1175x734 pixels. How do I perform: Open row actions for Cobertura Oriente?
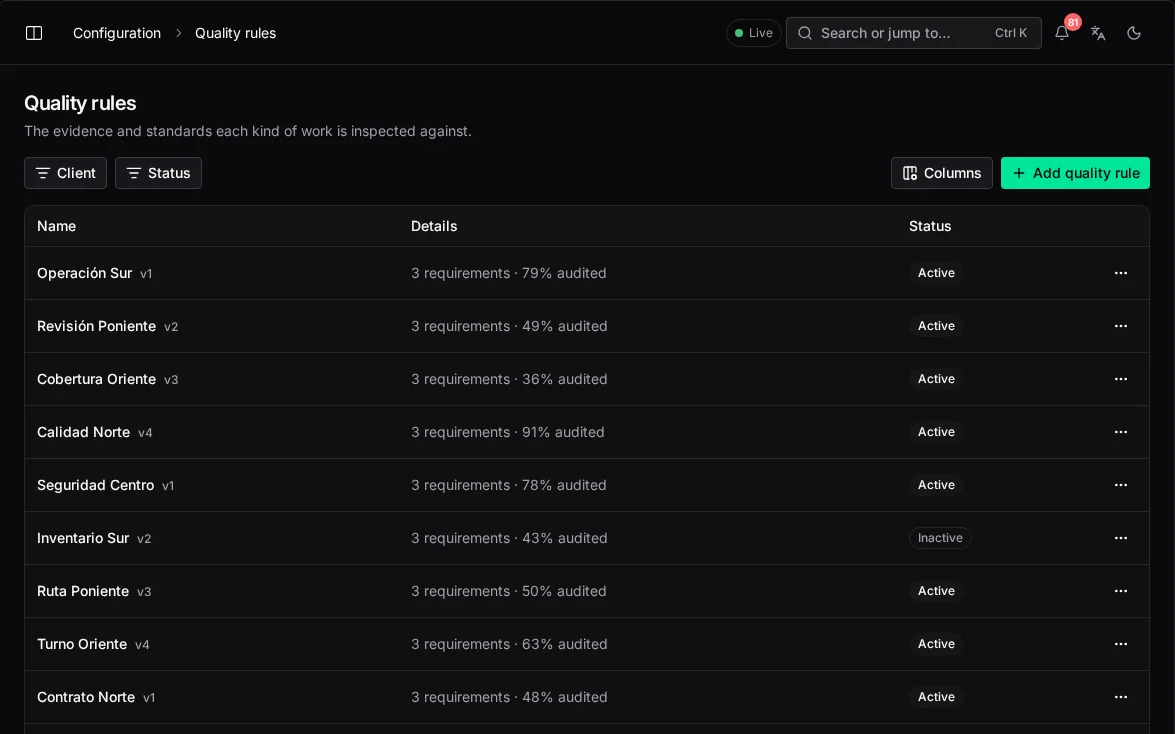[x=1120, y=379]
